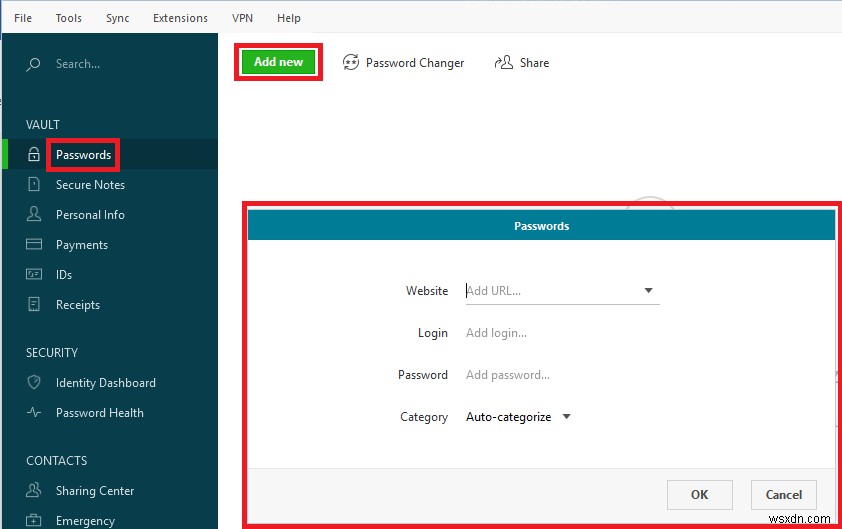Confirm the dialog with OK
The height and width of the screenshot is (529, 842).
(x=700, y=495)
